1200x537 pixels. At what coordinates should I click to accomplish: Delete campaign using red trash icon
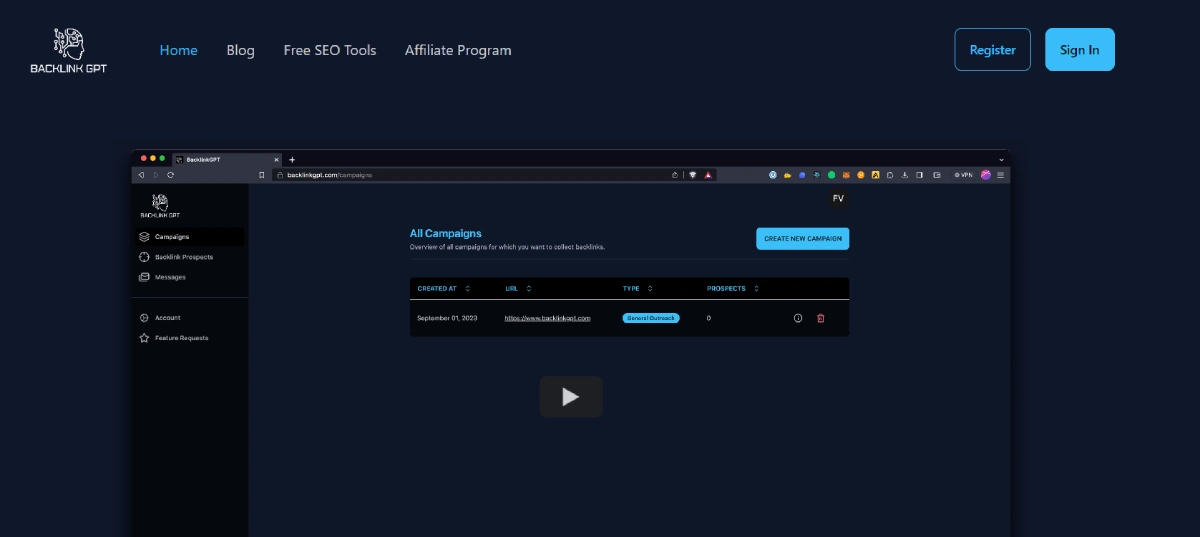pos(821,318)
